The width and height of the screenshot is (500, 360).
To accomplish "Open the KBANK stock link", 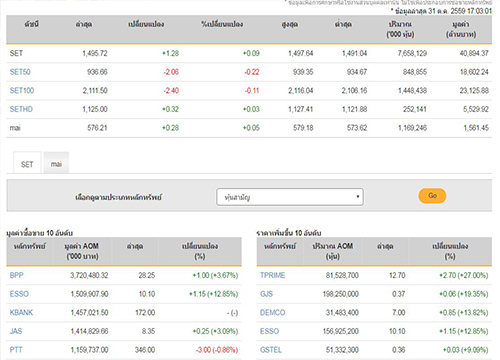I will tap(21, 313).
